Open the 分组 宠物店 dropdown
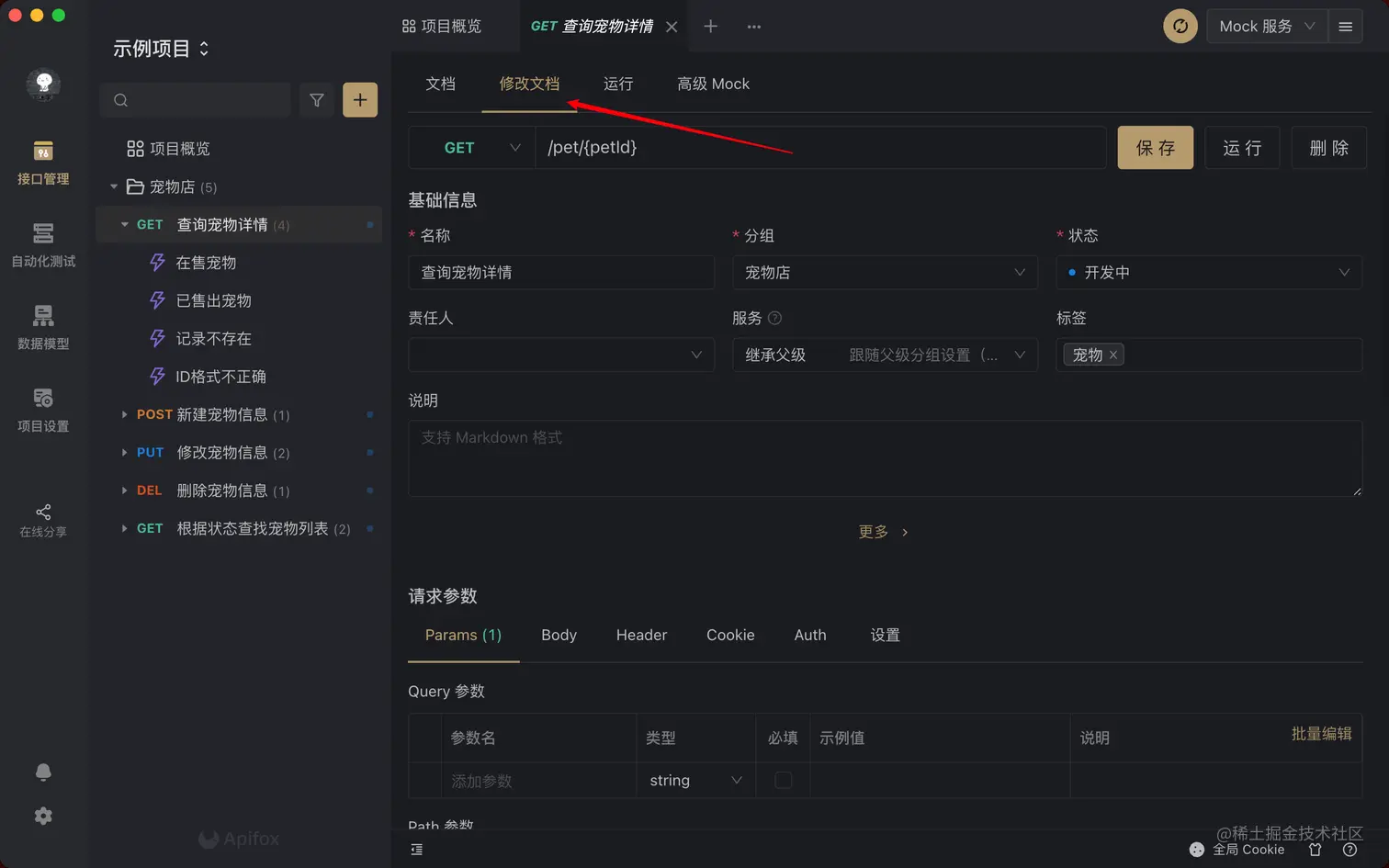Viewport: 1389px width, 868px height. (886, 273)
